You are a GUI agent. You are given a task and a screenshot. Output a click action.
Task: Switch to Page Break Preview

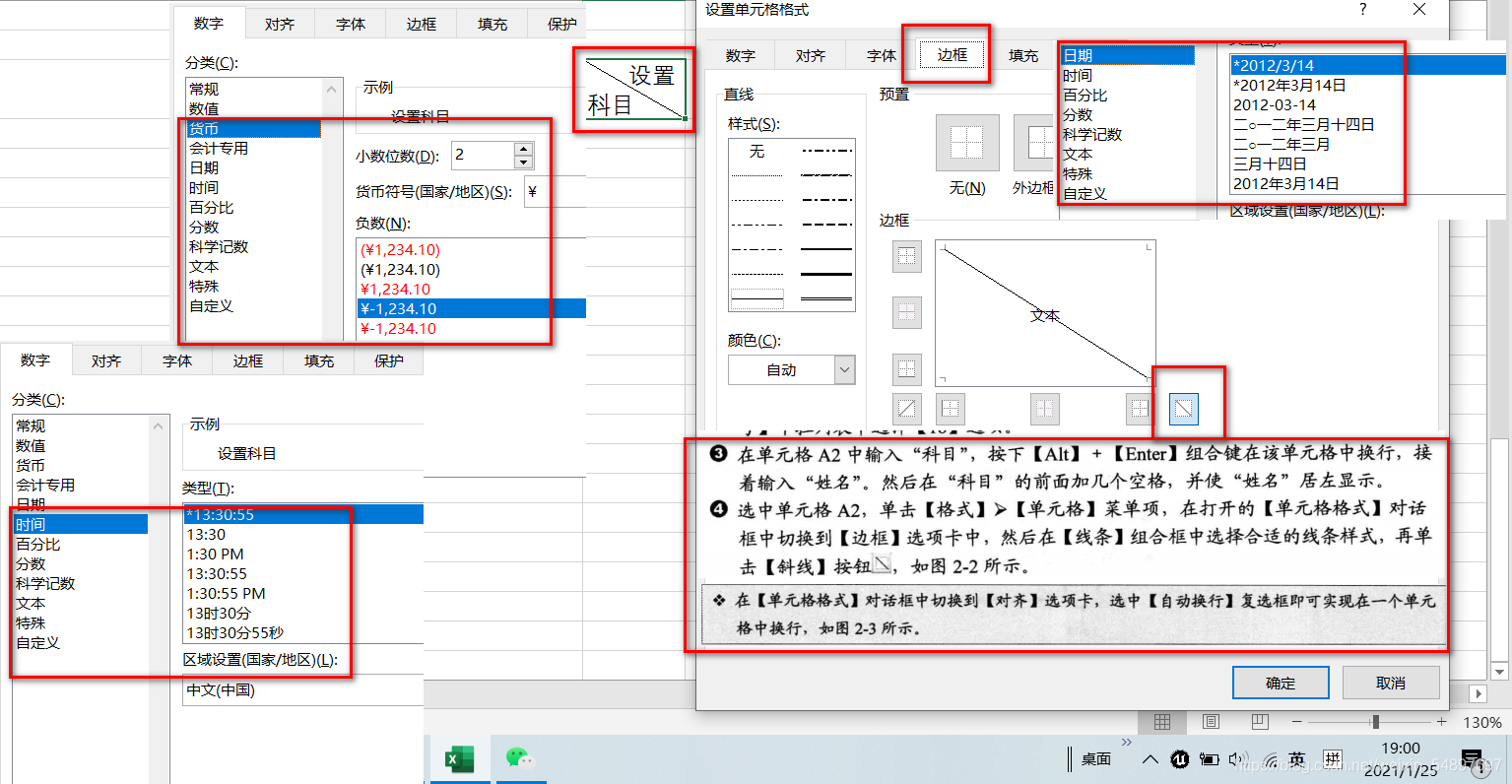[1259, 722]
